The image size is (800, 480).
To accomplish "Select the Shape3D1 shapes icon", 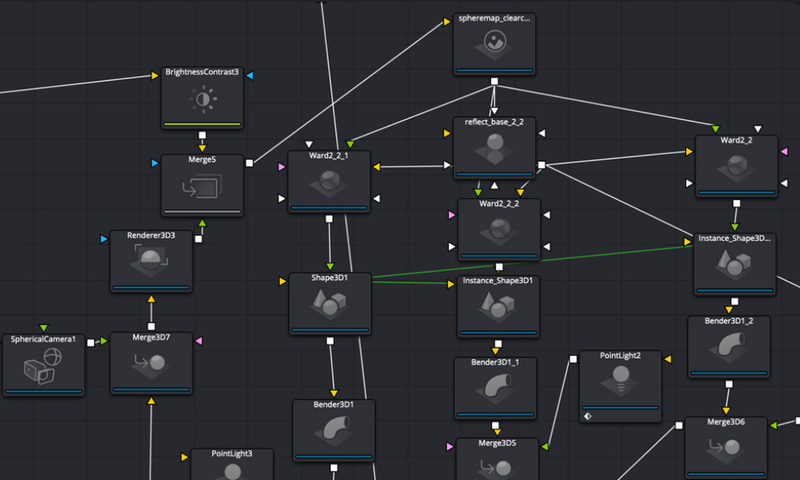I will click(329, 304).
